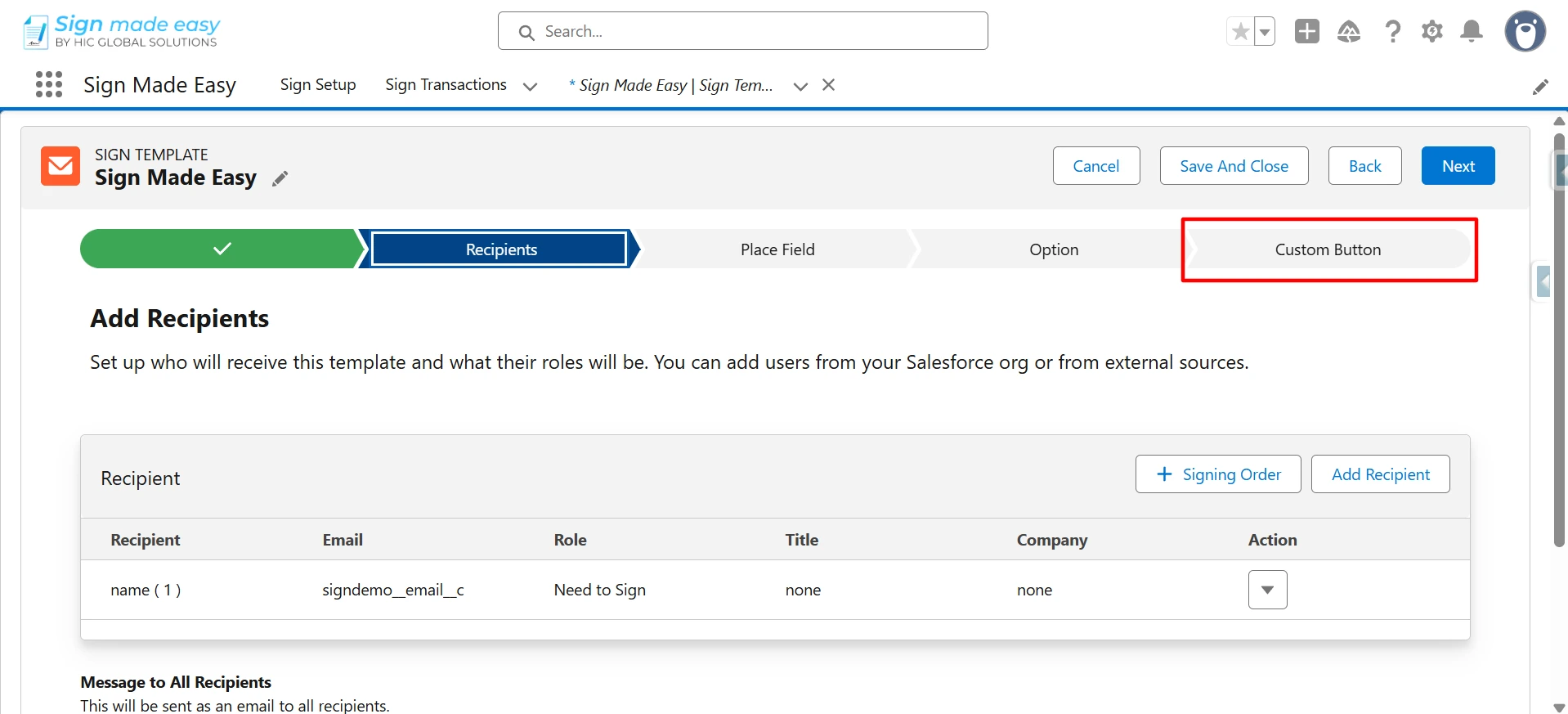The image size is (1568, 714).
Task: Click the Company column header
Action: coord(1051,540)
